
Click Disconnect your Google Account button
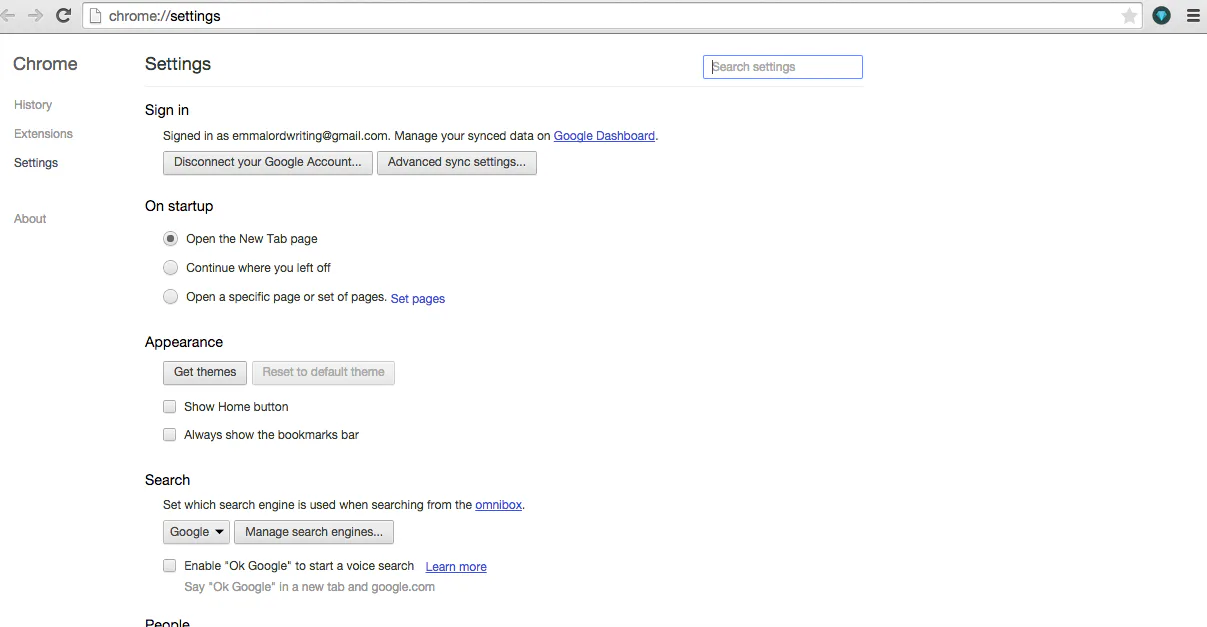267,162
